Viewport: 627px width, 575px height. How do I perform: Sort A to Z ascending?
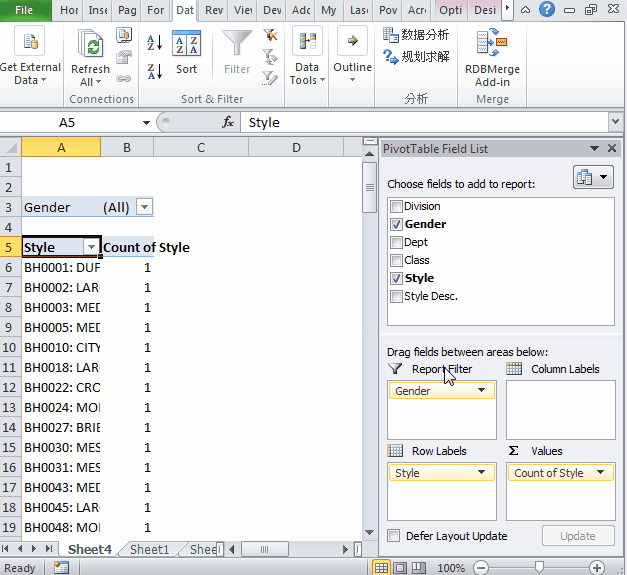click(155, 42)
